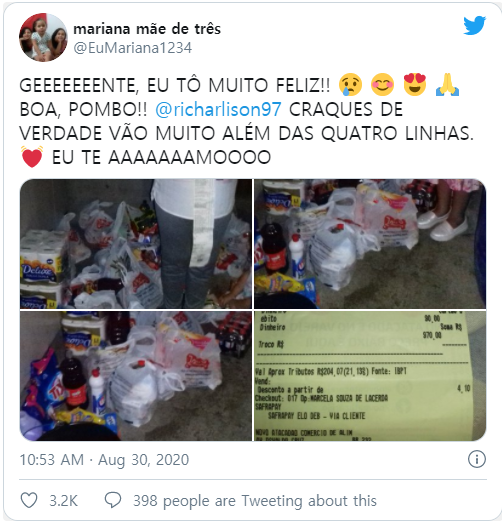Open the @richarlison97 mention link
Image resolution: width=502 pixels, height=523 pixels.
point(218,109)
